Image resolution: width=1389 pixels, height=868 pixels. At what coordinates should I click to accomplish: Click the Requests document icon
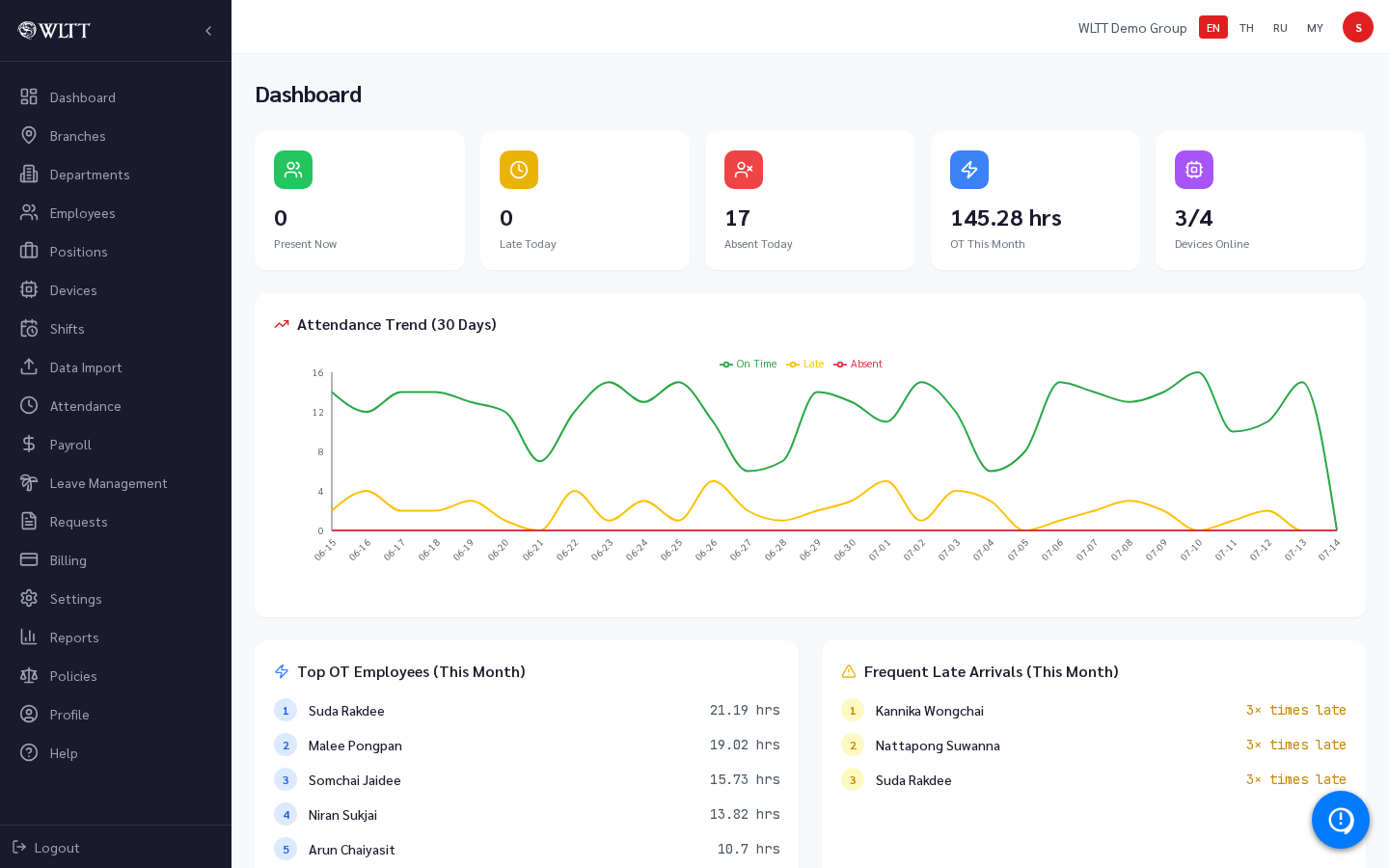click(29, 521)
